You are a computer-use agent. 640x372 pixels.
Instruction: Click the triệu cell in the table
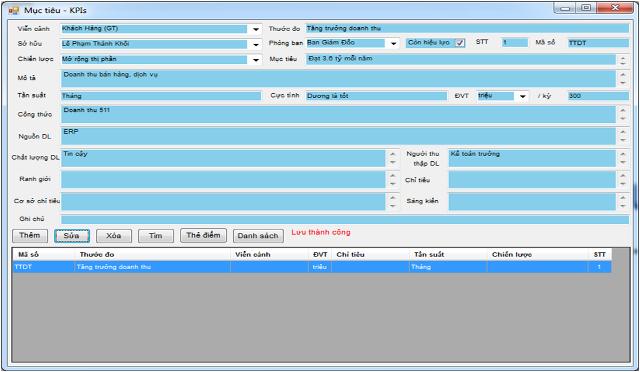319,267
